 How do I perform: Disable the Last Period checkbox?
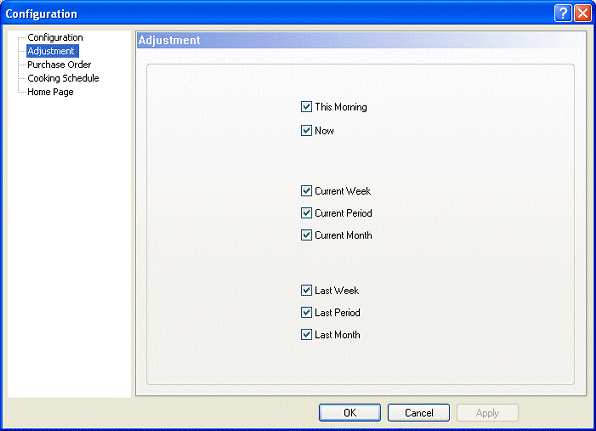pyautogui.click(x=306, y=312)
